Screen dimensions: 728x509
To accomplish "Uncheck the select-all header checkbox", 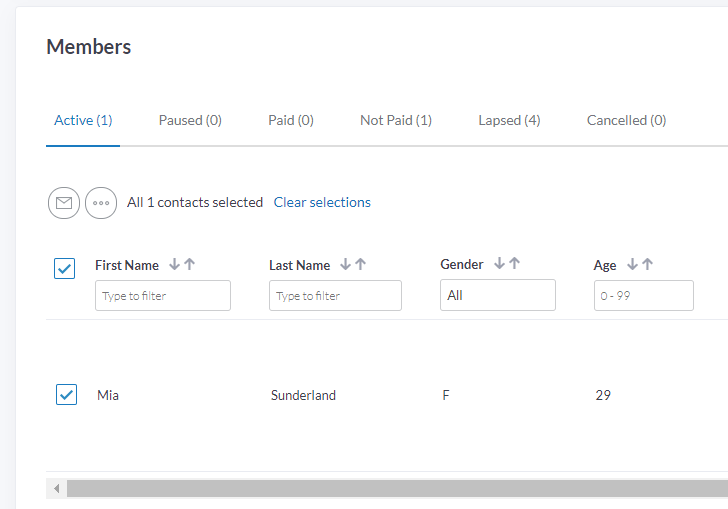I will point(65,268).
